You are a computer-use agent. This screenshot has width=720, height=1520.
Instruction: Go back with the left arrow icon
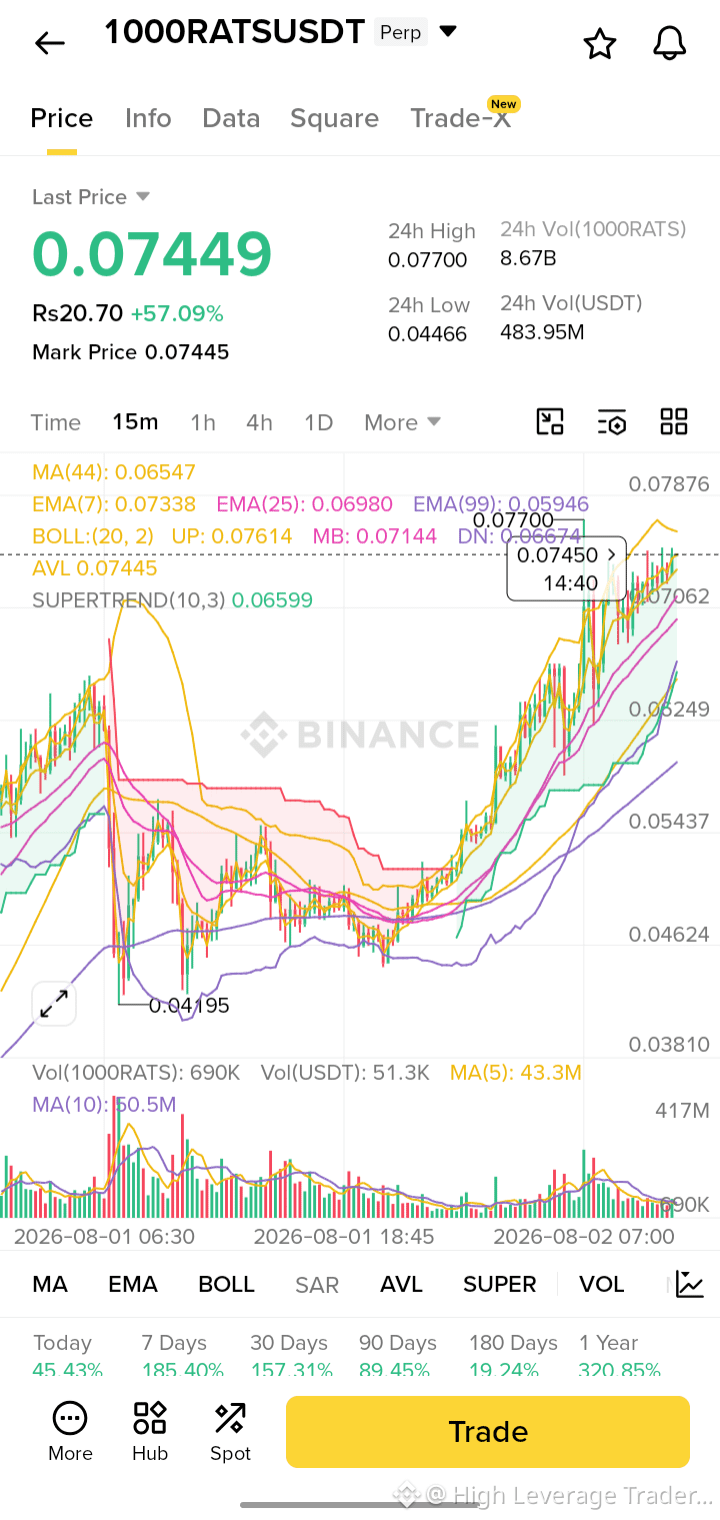(x=49, y=43)
